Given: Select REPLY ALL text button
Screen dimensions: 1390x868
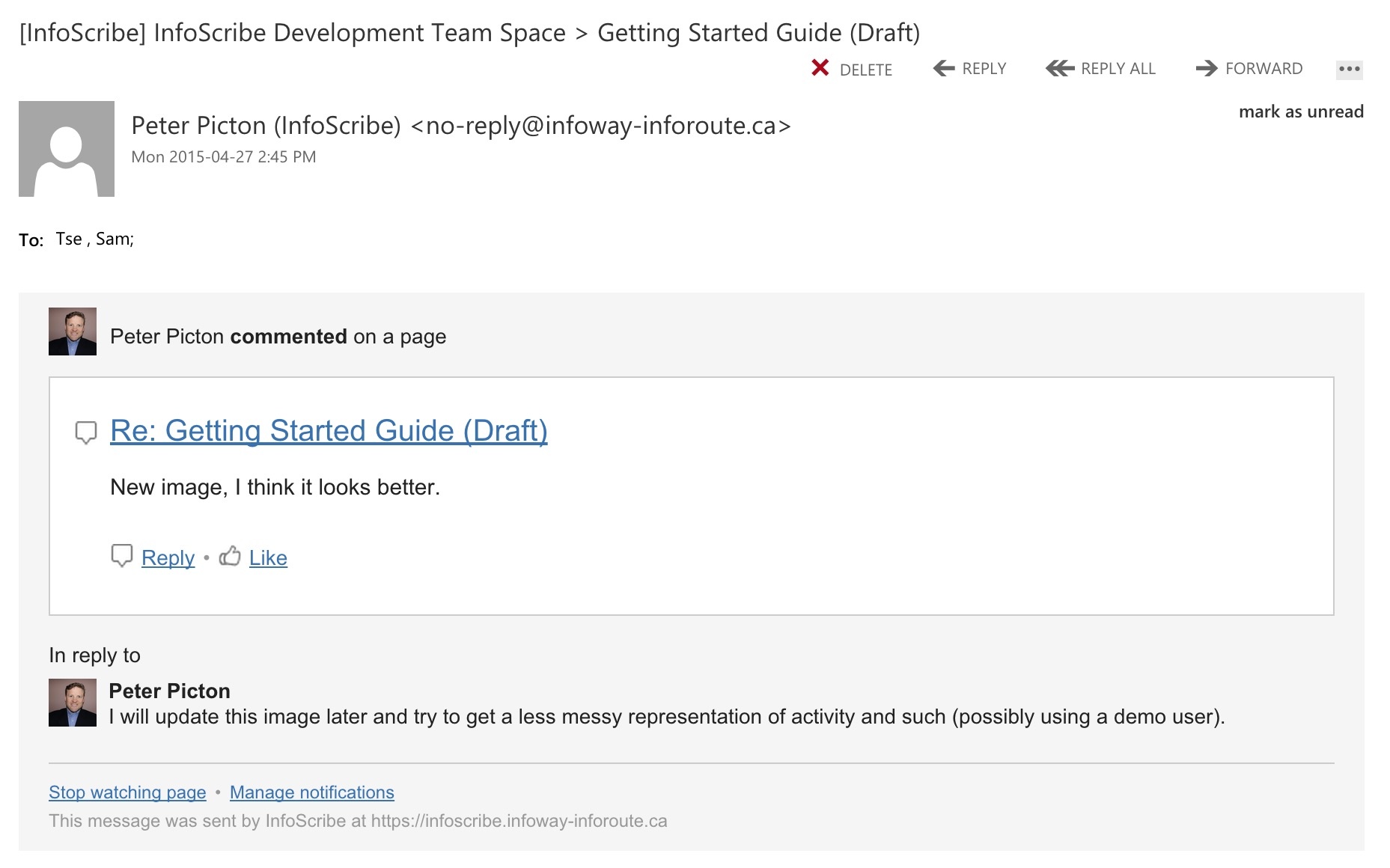Looking at the screenshot, I should coord(1118,69).
